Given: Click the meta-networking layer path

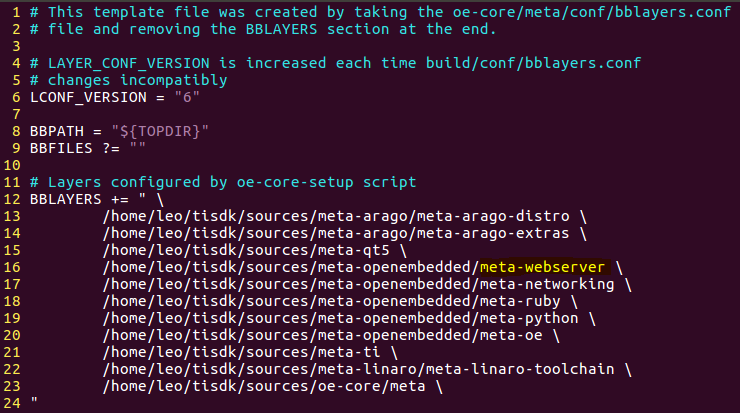Looking at the screenshot, I should [359, 284].
